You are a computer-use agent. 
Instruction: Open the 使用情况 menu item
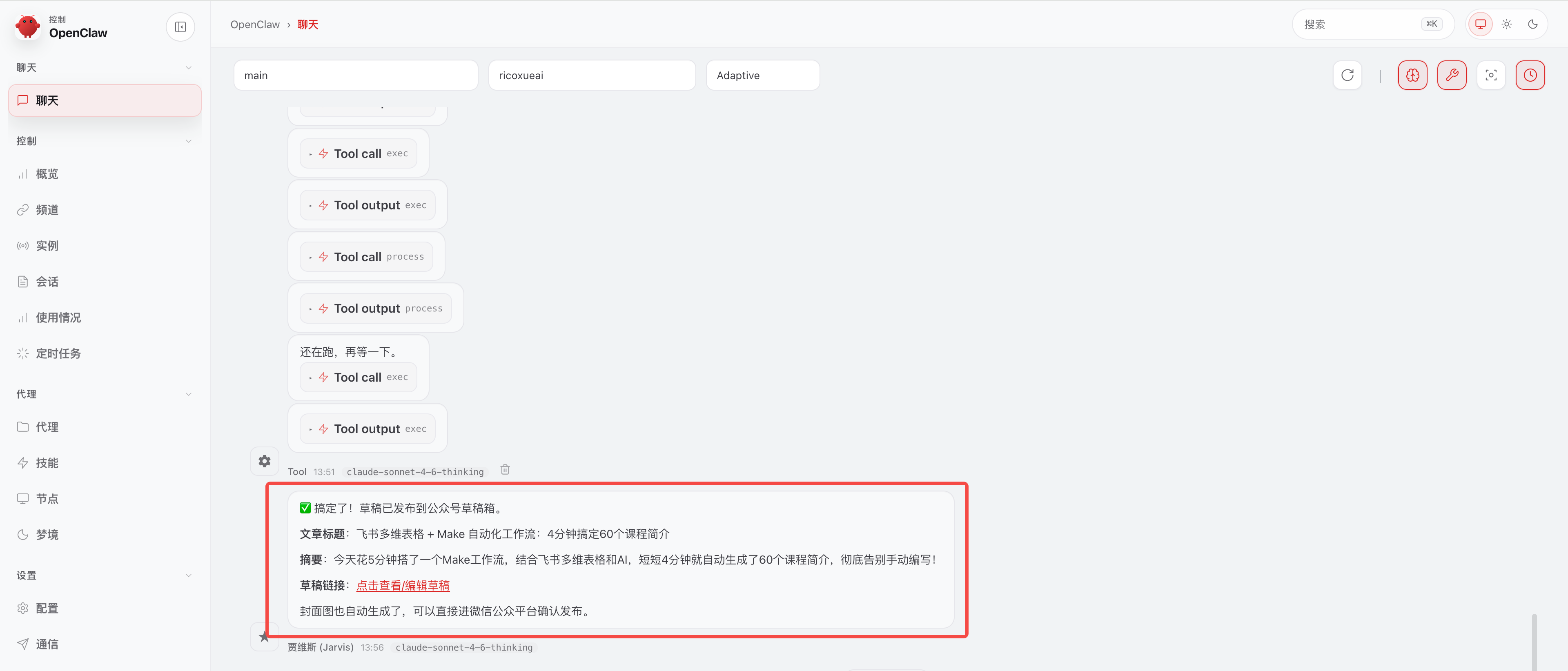(58, 318)
